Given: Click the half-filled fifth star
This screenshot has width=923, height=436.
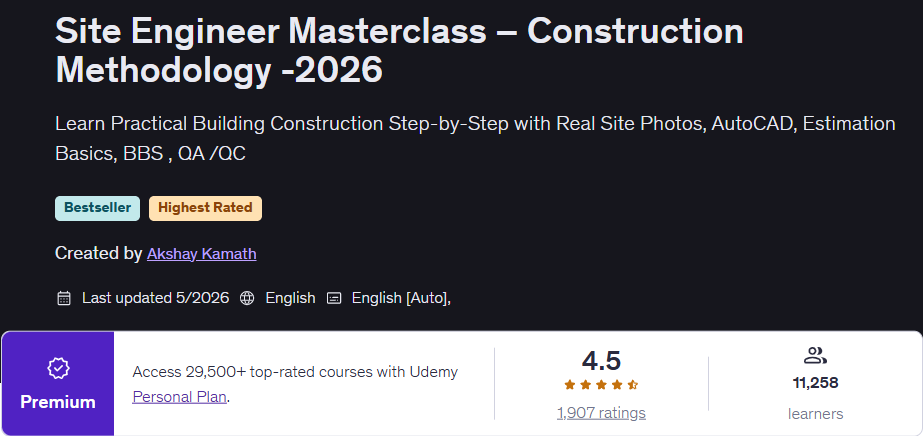Looking at the screenshot, I should click(x=633, y=385).
